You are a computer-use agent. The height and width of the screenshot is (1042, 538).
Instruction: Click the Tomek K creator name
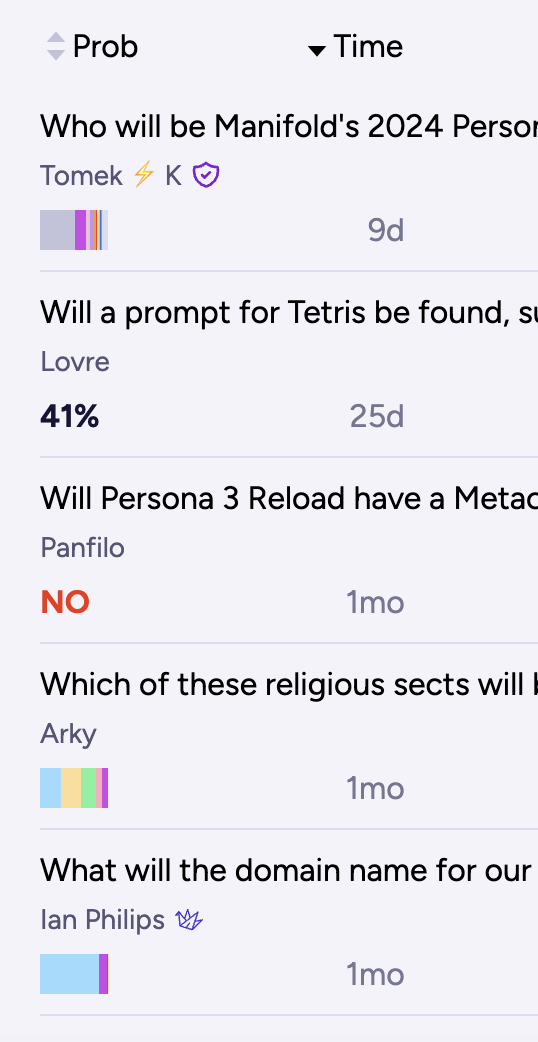[111, 175]
